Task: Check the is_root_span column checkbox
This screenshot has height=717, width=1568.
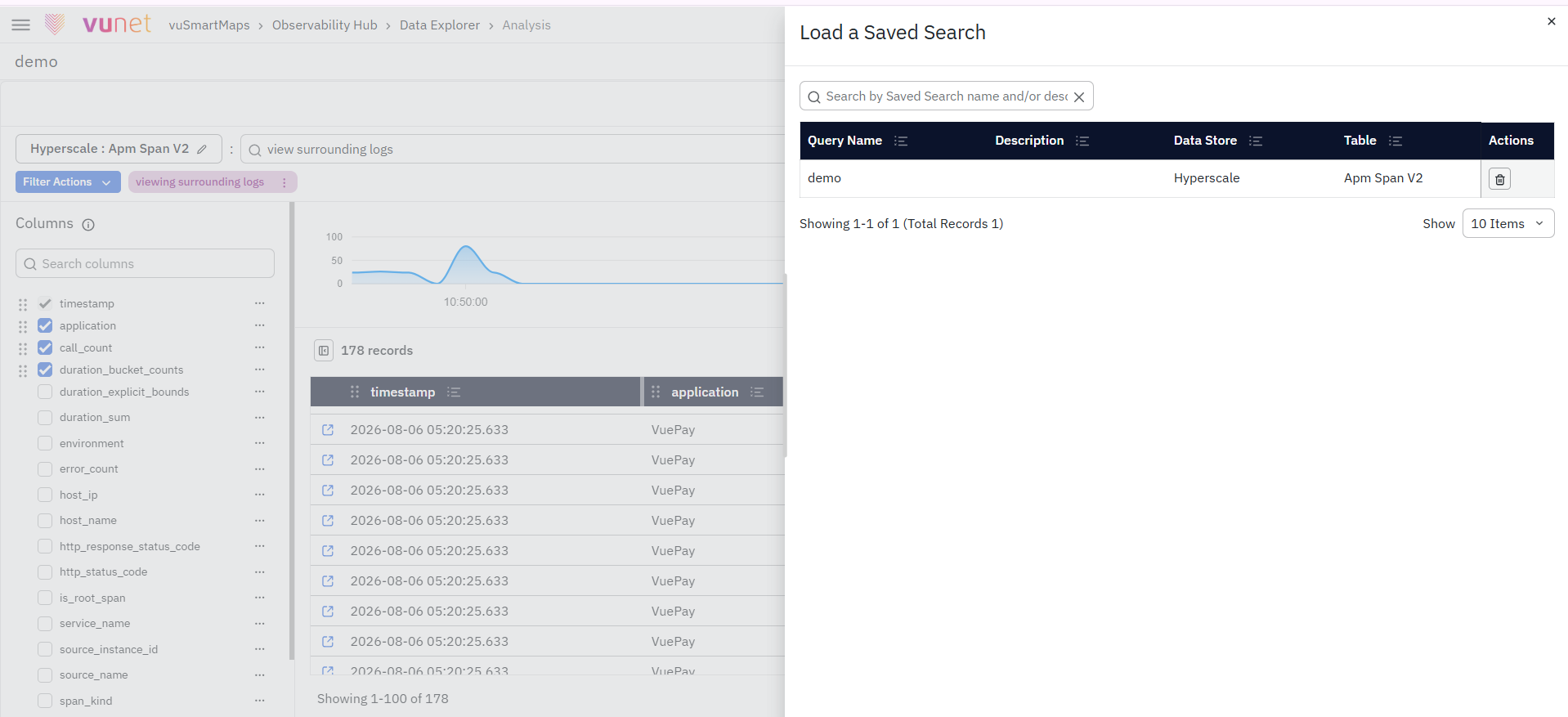Action: [x=45, y=598]
